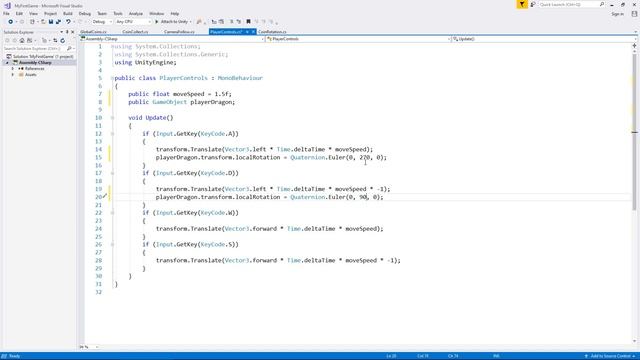Click the pin icon on PlayerControls.cs tab
This screenshot has width=640, height=360.
pos(247,31)
